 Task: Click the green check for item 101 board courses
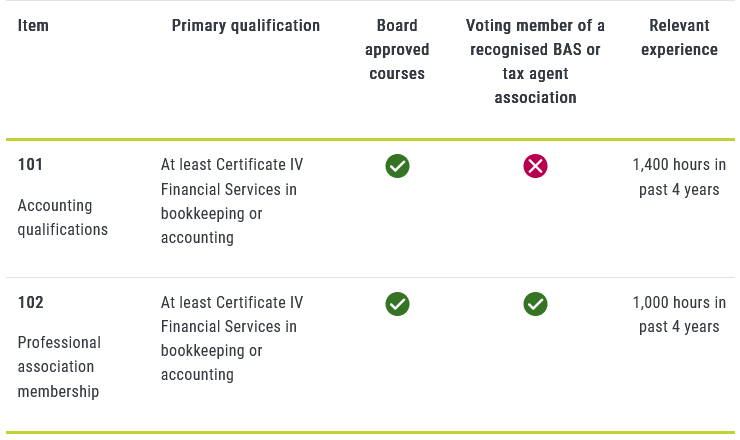click(397, 166)
